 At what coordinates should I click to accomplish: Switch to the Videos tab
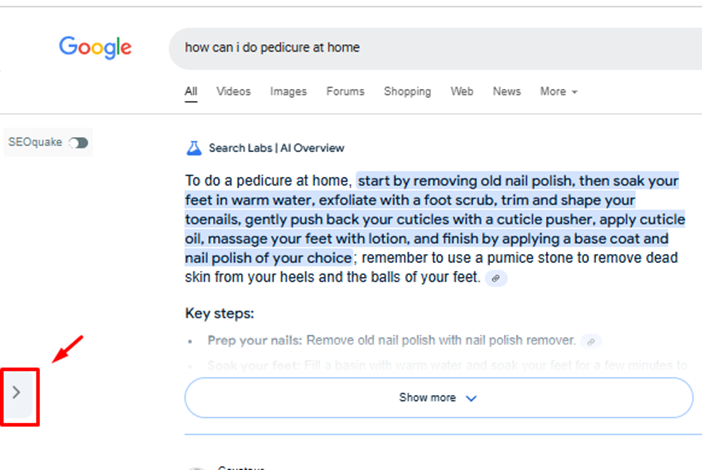pos(233,91)
